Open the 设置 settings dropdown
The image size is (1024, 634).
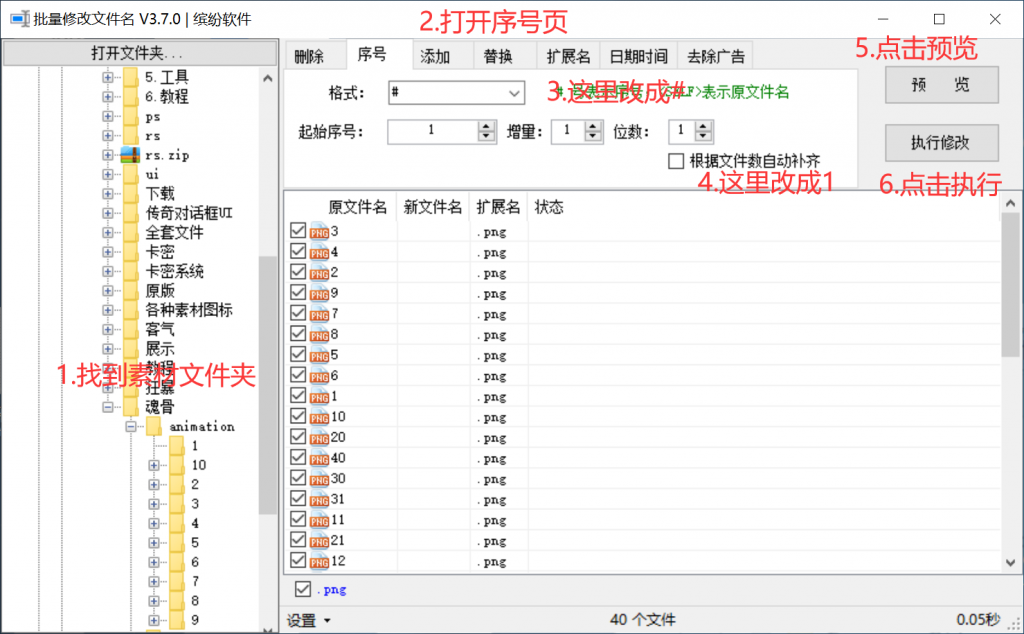[x=309, y=620]
